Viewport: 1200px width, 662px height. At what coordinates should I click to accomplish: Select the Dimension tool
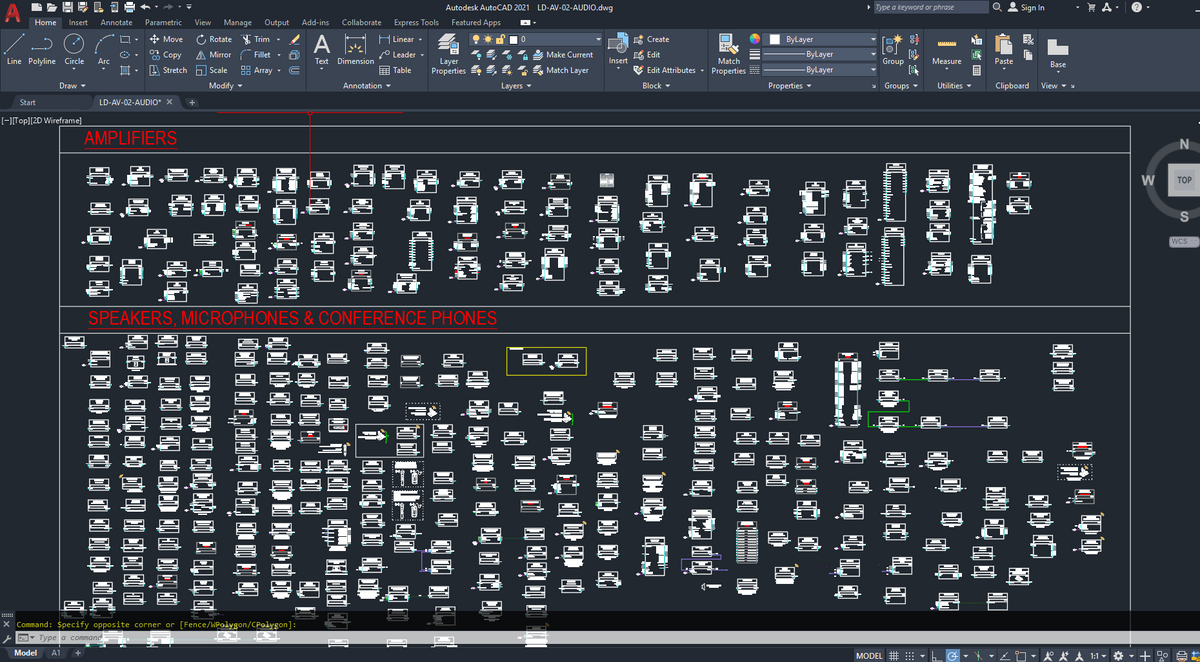pyautogui.click(x=355, y=50)
